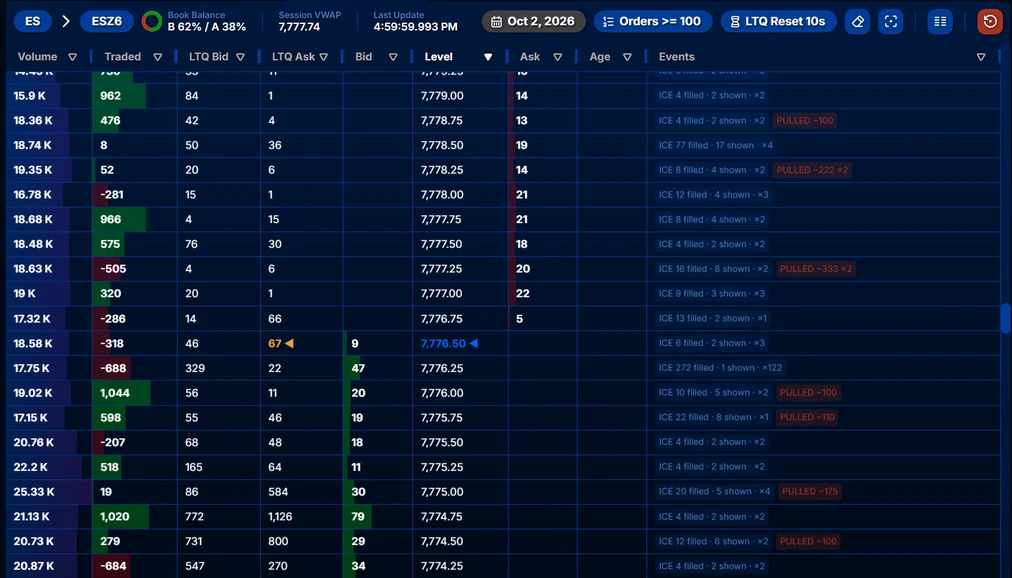Click the PULLED -175 tag
Screen dimensions: 1012x578
(810, 492)
